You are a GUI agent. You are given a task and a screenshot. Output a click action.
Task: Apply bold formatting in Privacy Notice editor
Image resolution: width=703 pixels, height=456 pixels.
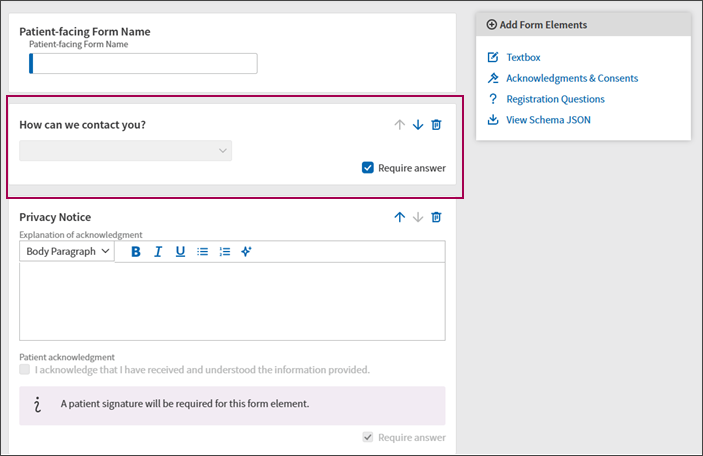(x=135, y=252)
